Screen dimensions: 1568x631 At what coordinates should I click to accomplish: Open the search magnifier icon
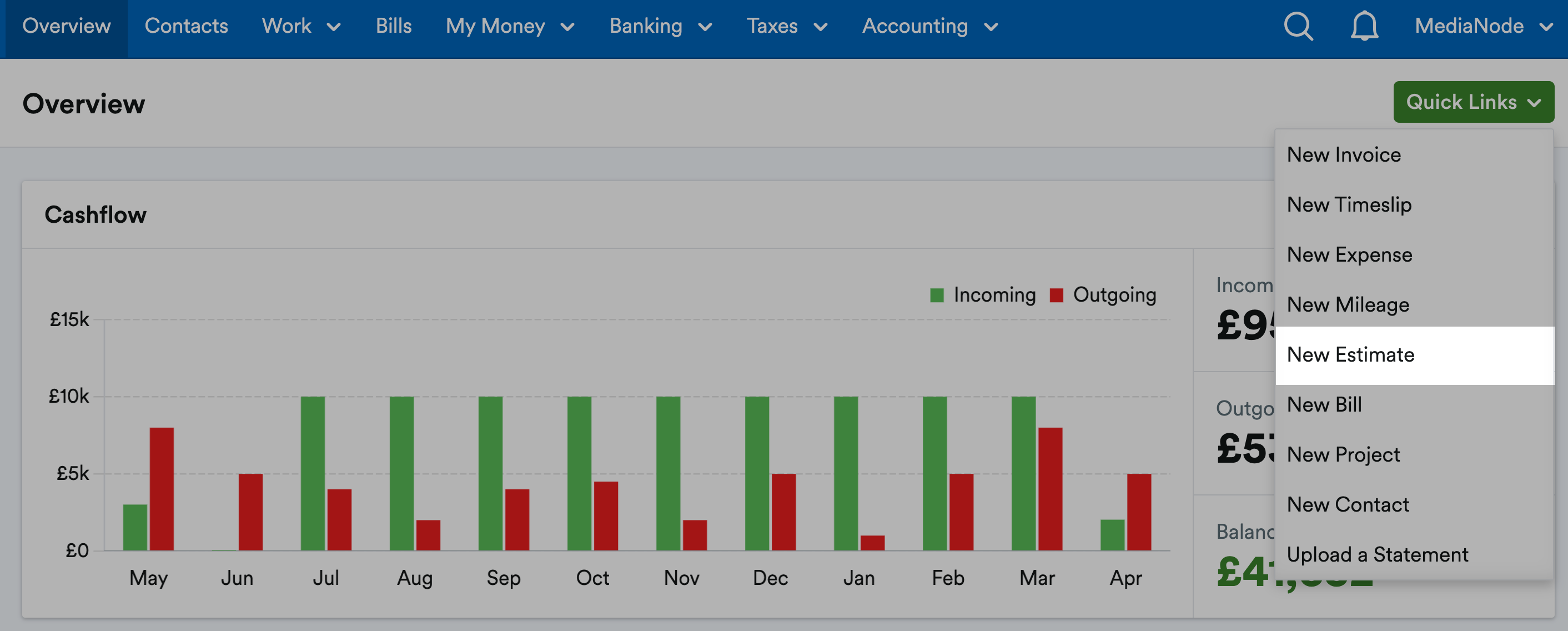[x=1298, y=26]
